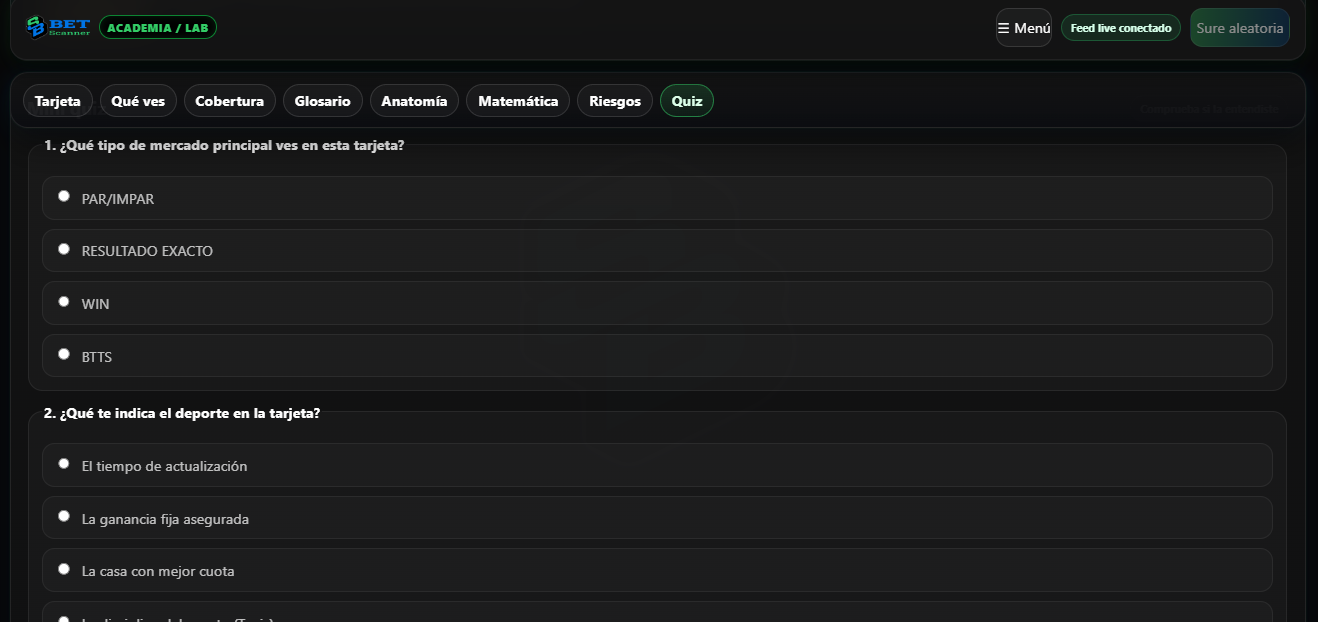The image size is (1318, 622).
Task: Choose "La ganancia fija asegurada" option
Action: click(64, 515)
